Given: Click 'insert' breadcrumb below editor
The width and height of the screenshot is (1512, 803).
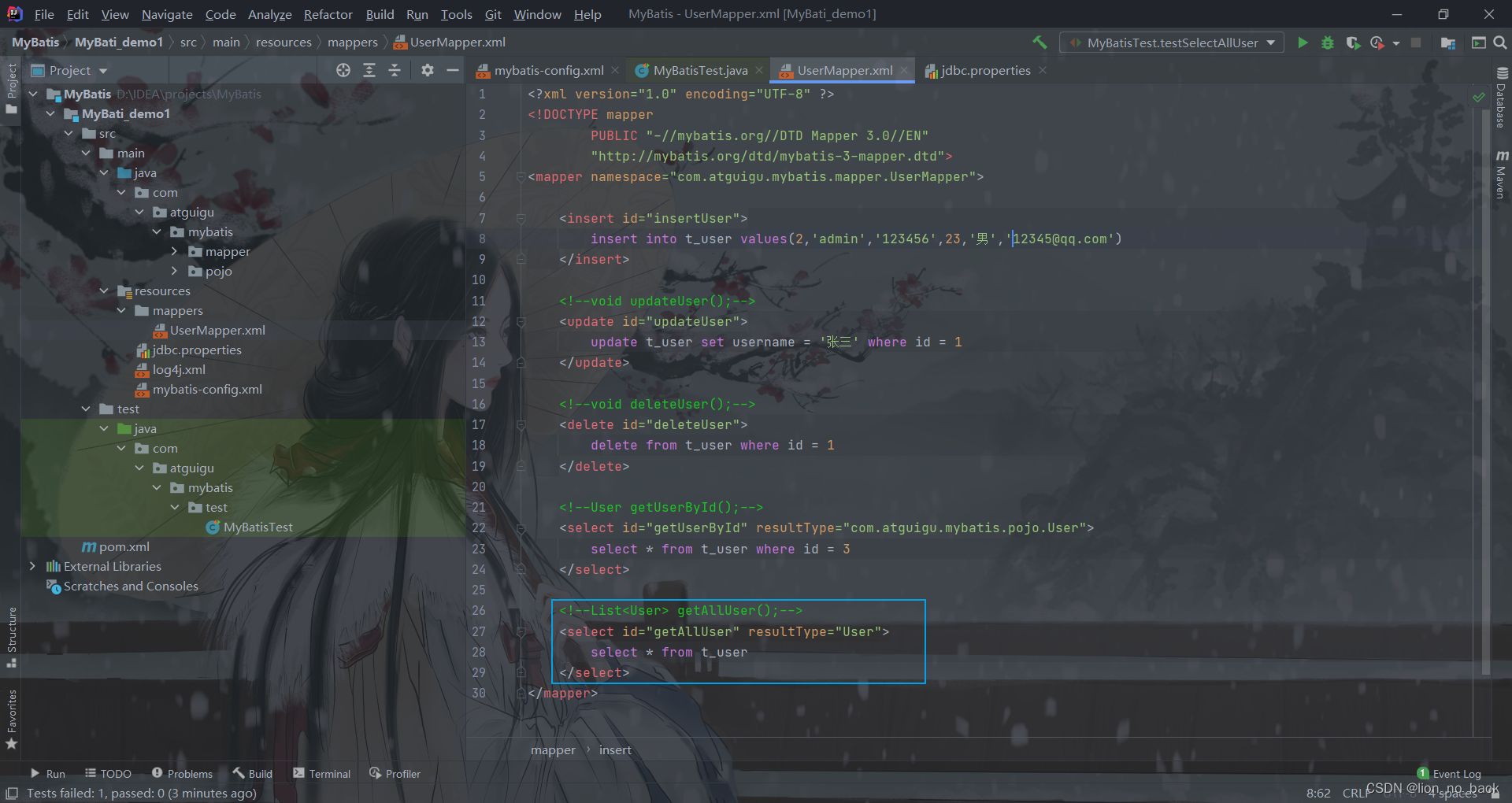Looking at the screenshot, I should click(615, 750).
